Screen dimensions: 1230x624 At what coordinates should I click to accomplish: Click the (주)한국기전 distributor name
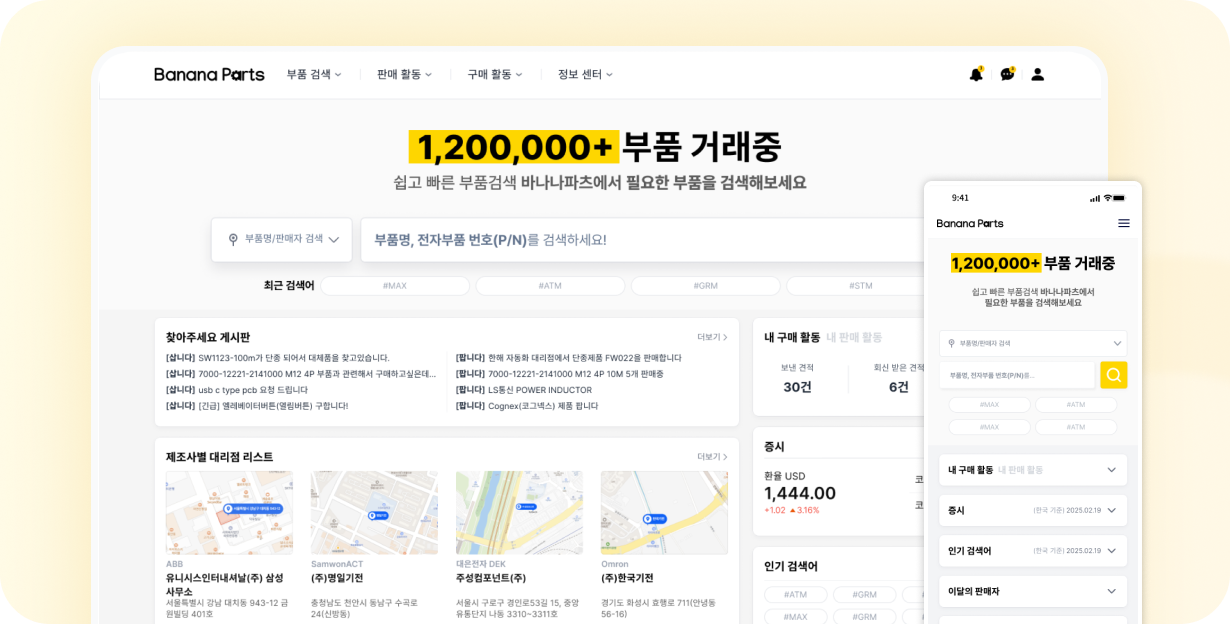click(x=627, y=578)
